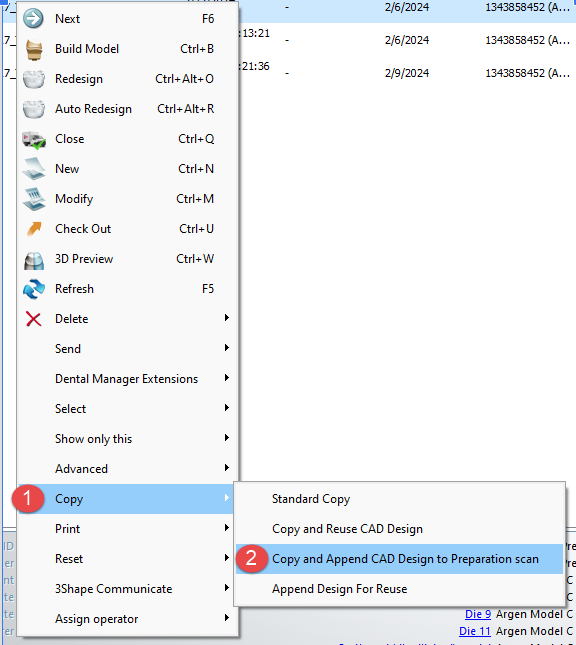Click the Build Model icon
Screen dimensions: 576x645
tap(34, 49)
